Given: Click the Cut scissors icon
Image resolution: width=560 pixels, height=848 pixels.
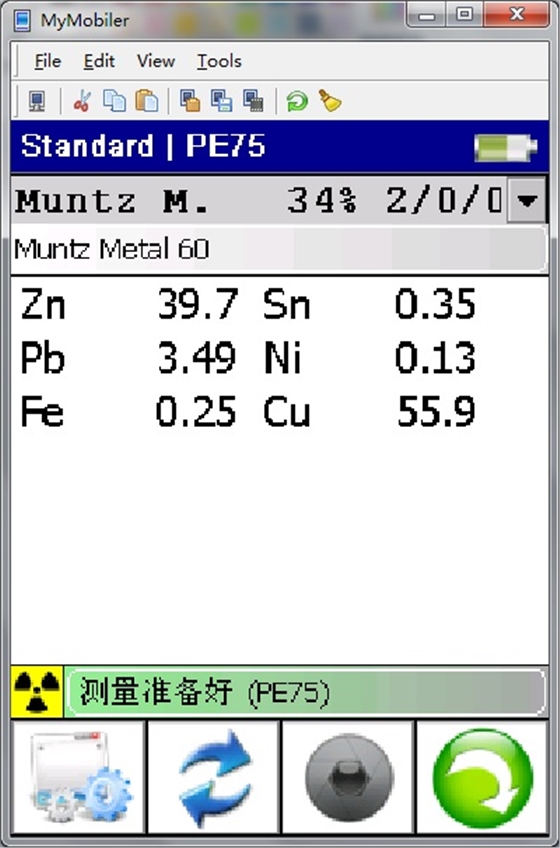Looking at the screenshot, I should (x=82, y=101).
